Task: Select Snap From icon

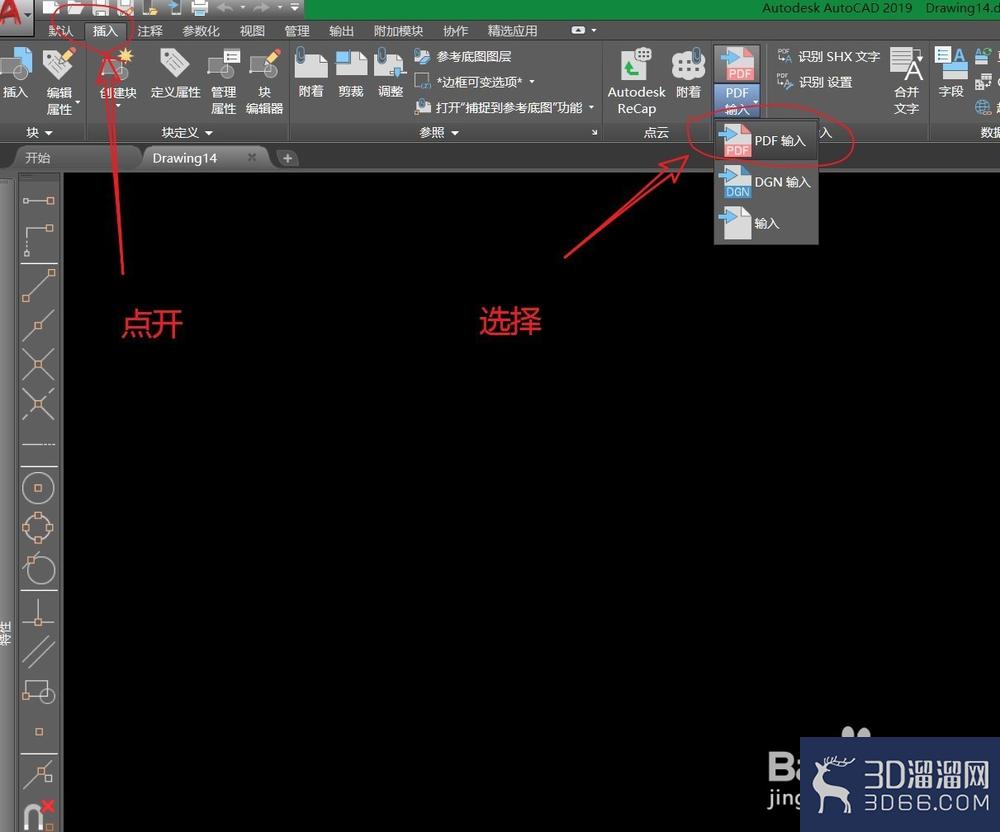Action: [39, 240]
